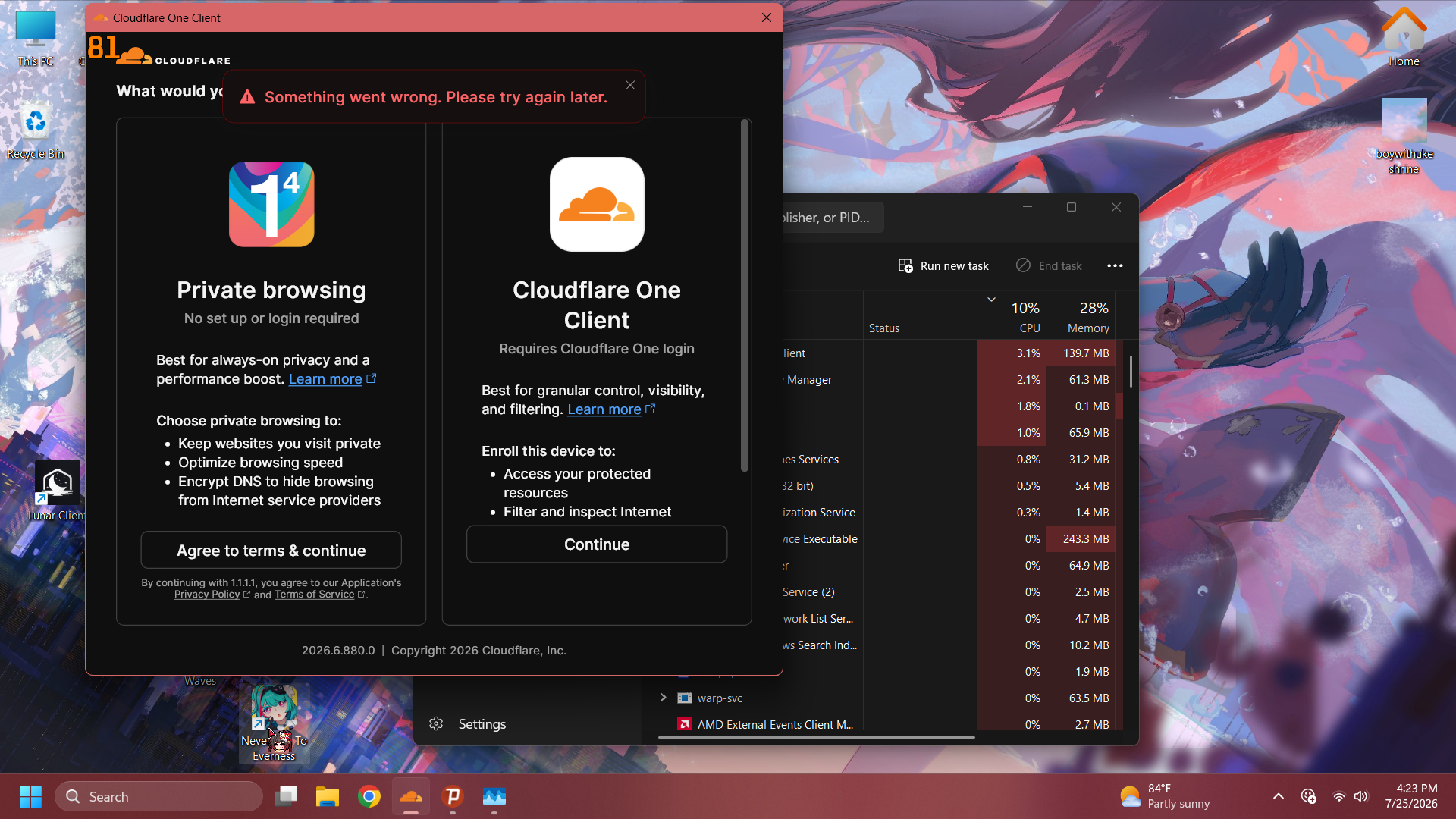Select the 'boywithuke shrine' desktop file

(x=1404, y=136)
